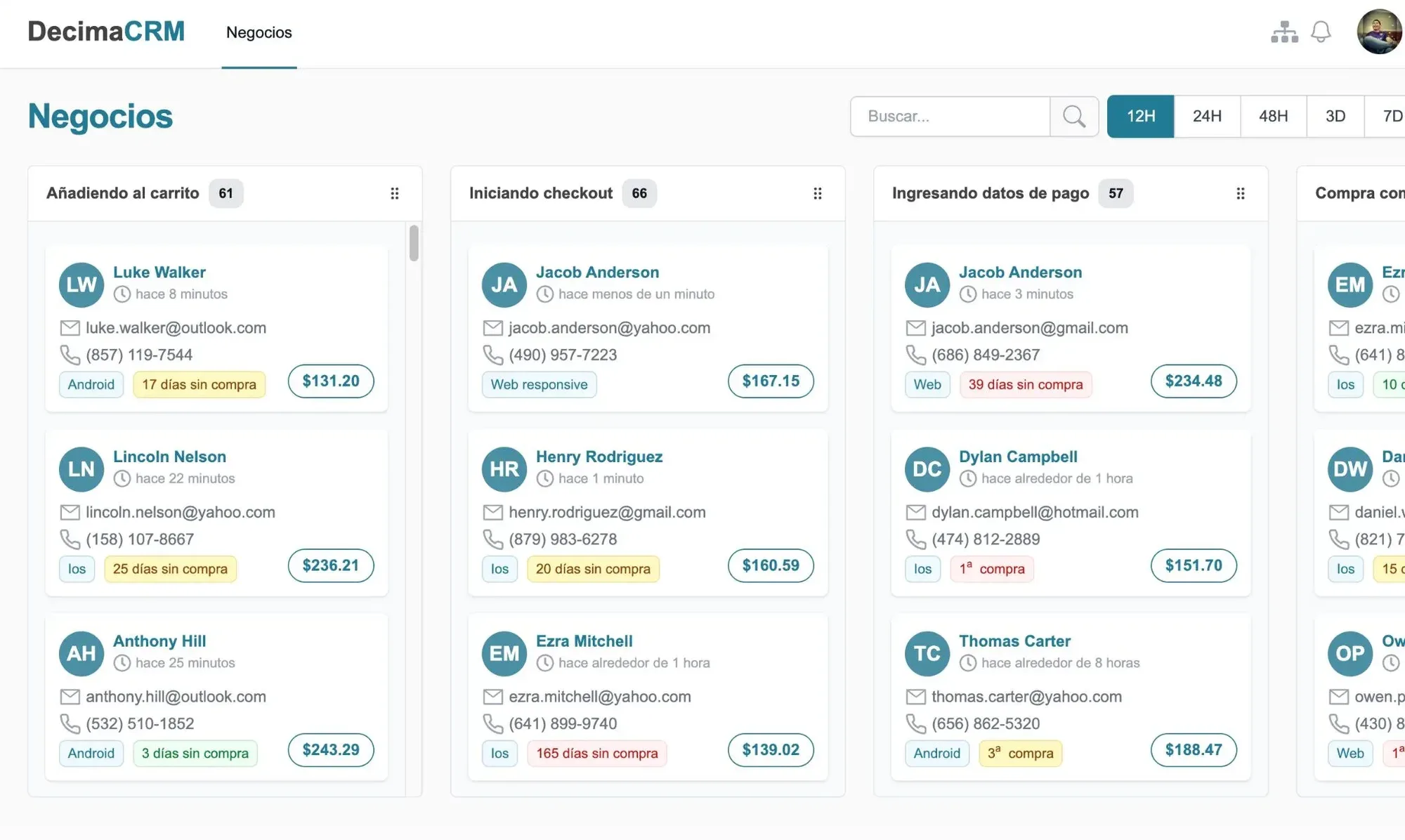Open the organization chart icon

(1284, 32)
